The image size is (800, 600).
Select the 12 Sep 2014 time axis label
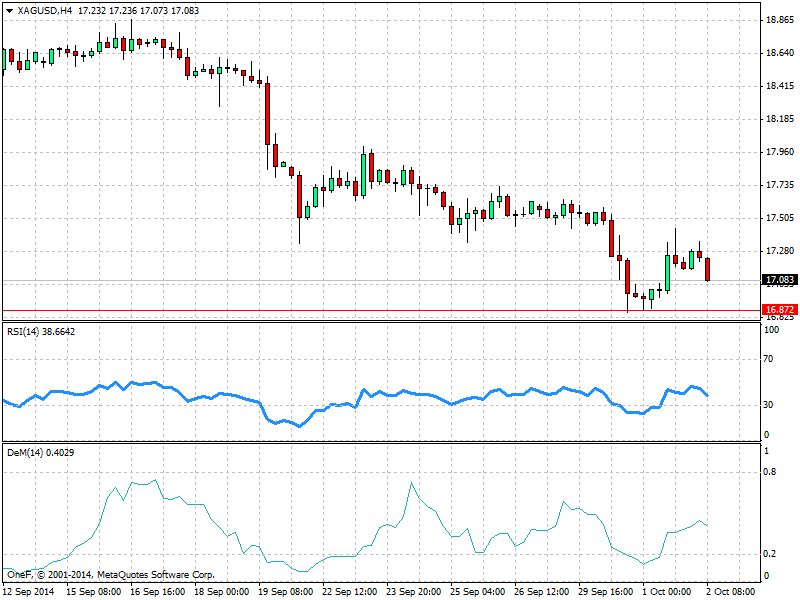point(29,592)
